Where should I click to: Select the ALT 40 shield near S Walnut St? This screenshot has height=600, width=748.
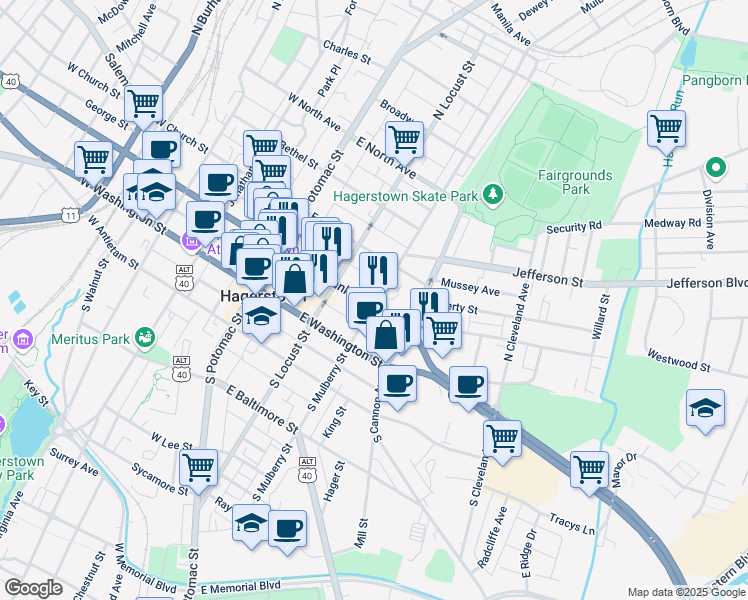click(184, 278)
